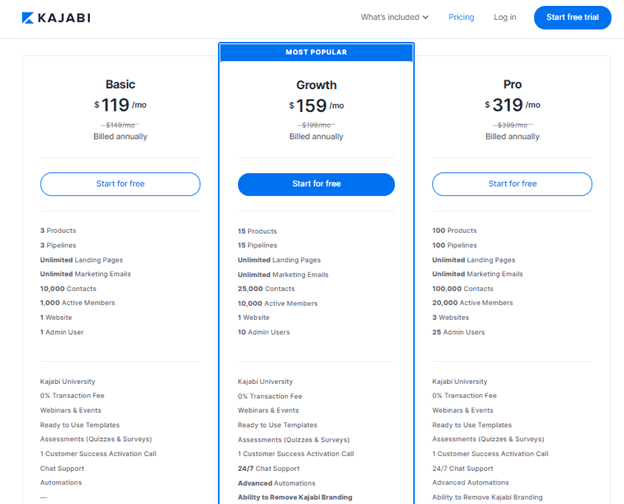Click '10,000 Contacts' feature
Screen dimensions: 624x504
tap(68, 289)
